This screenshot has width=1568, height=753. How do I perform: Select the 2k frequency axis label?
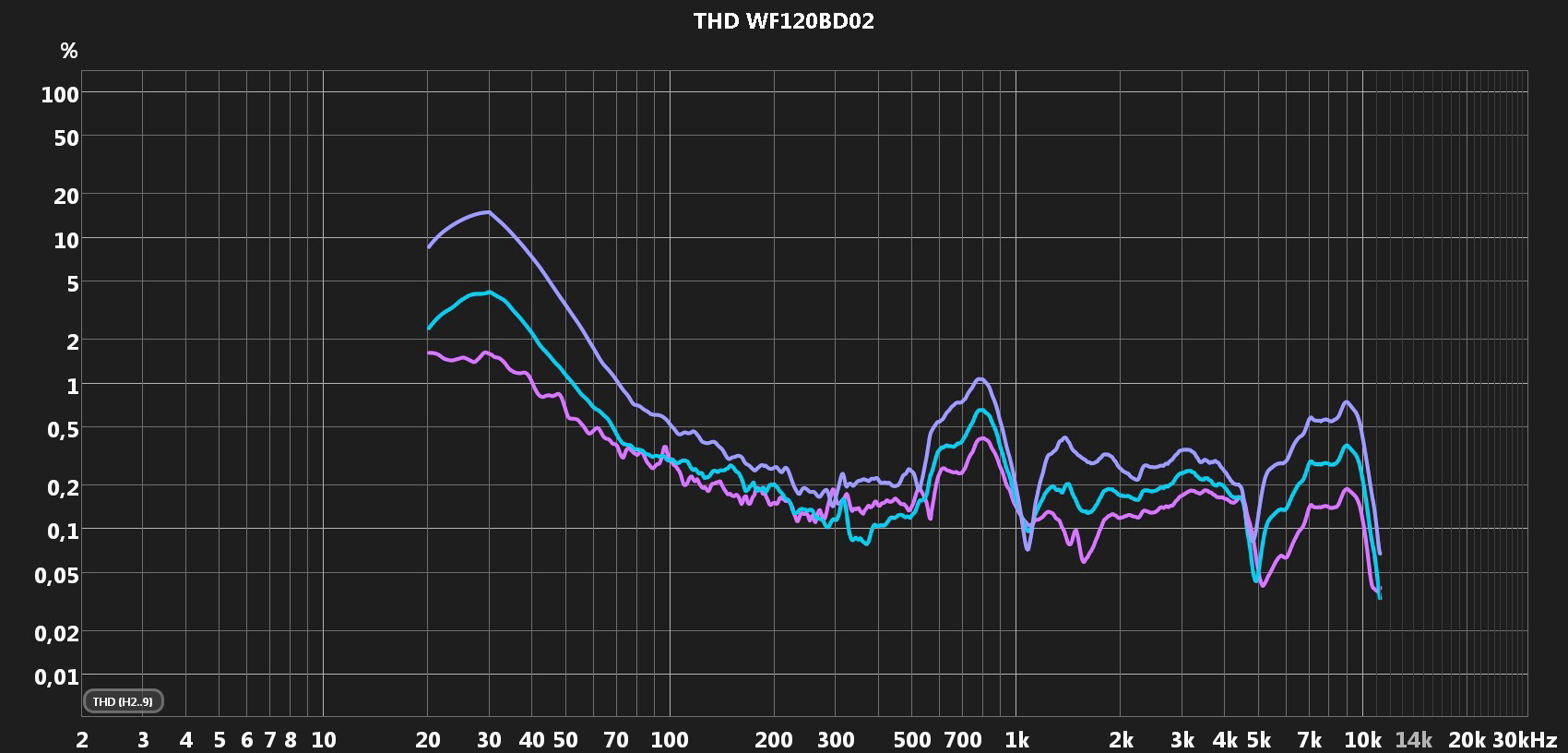[x=1121, y=740]
